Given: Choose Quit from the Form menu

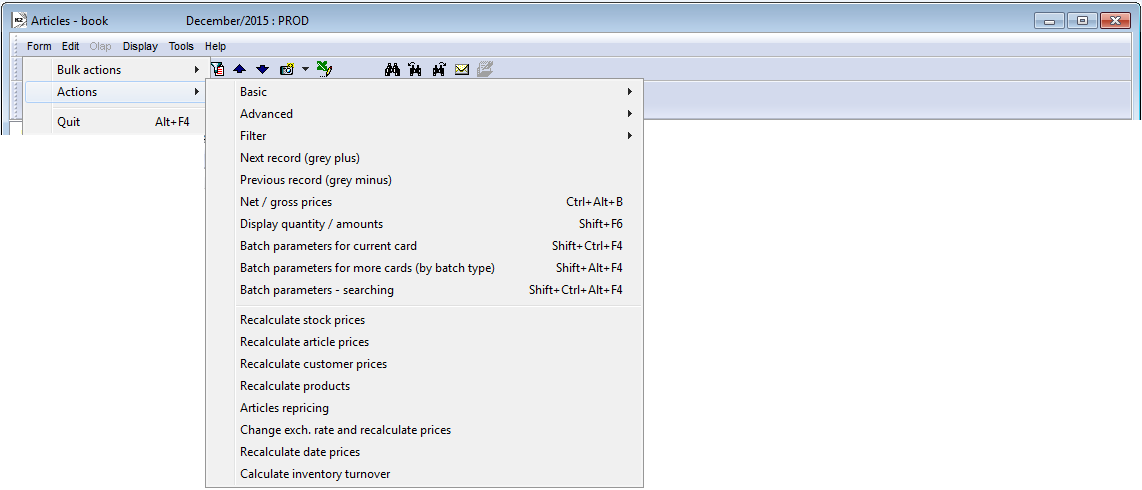Looking at the screenshot, I should pos(115,122).
